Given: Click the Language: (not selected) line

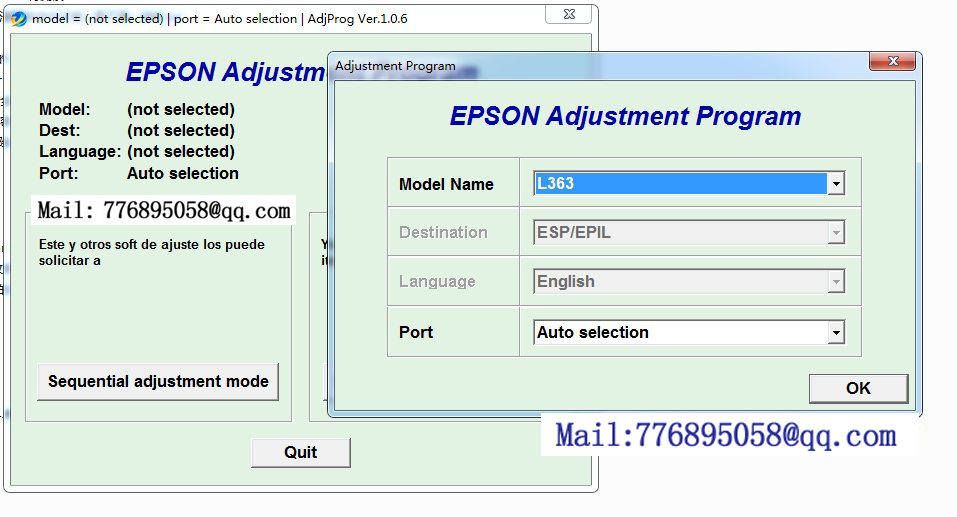Looking at the screenshot, I should (x=137, y=151).
